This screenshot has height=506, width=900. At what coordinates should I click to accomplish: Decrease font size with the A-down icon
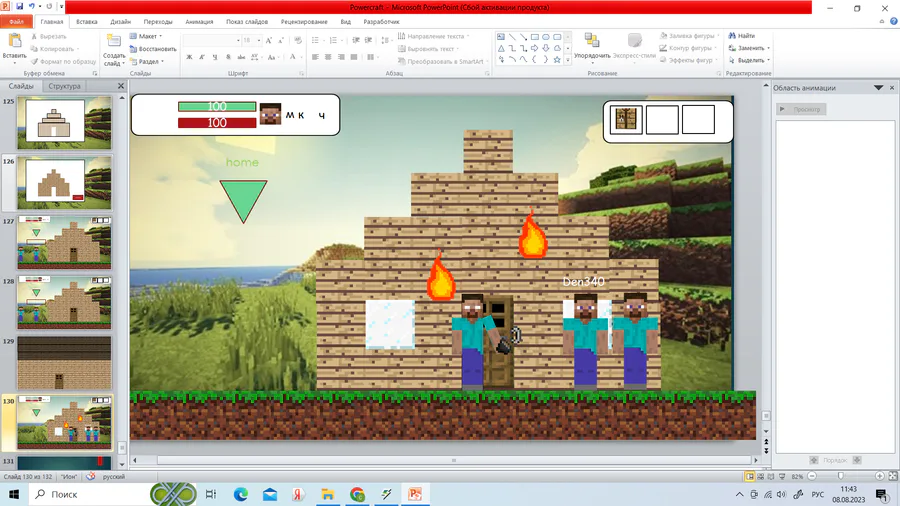pos(281,41)
